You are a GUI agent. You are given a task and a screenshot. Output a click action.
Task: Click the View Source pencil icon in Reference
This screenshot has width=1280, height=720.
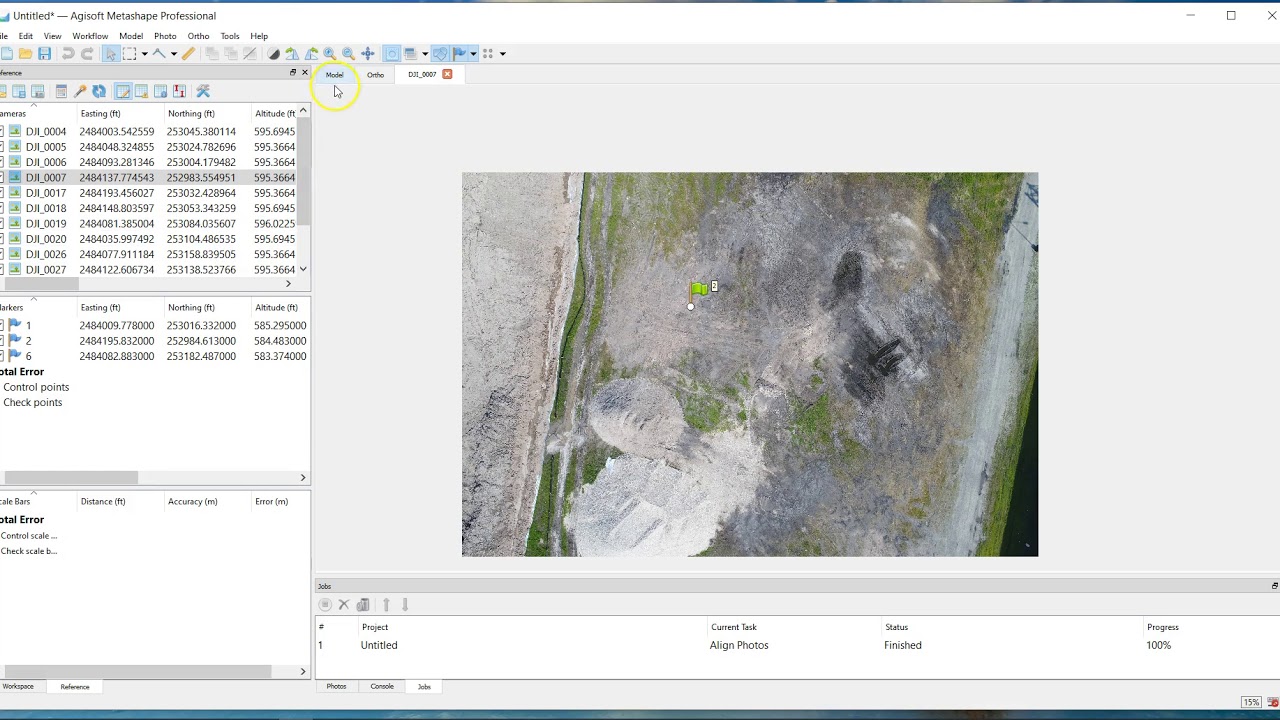[x=123, y=92]
